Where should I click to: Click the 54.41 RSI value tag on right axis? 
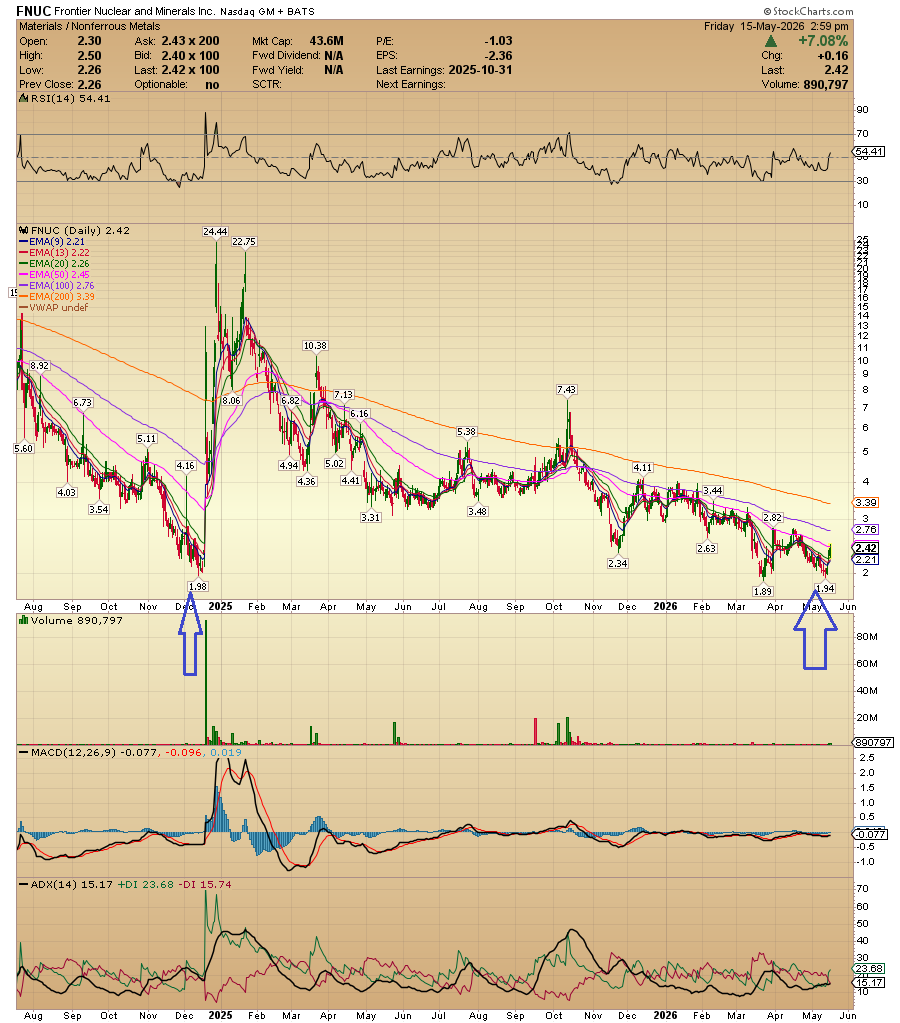[x=870, y=152]
